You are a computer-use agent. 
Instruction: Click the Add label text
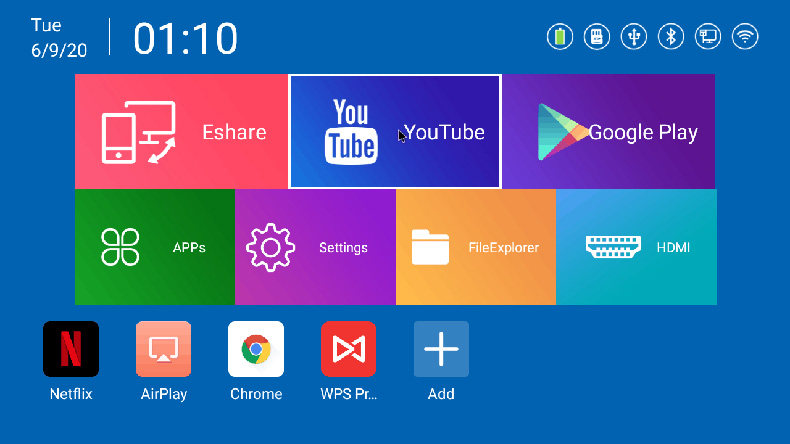click(x=441, y=394)
